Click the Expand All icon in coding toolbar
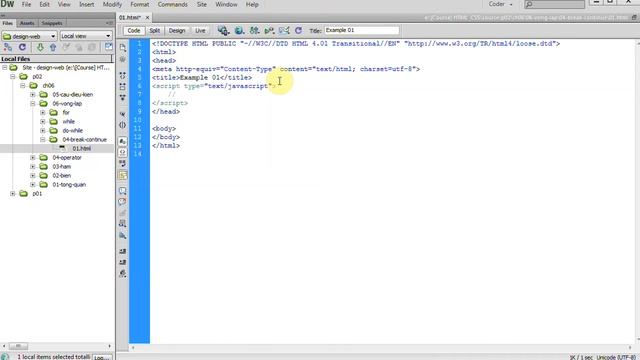This screenshot has height=360, width=640. tap(122, 98)
